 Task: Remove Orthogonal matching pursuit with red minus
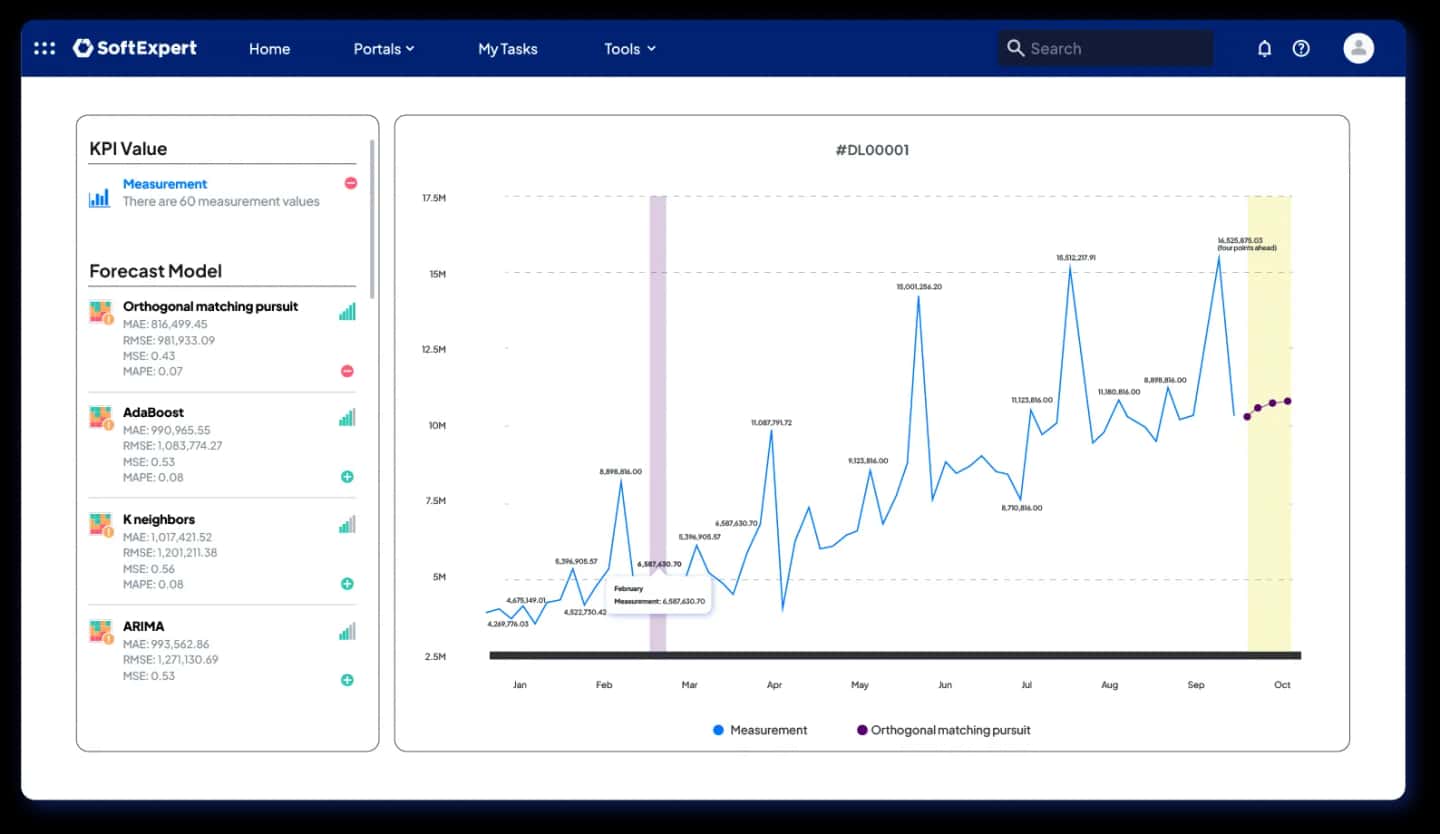tap(347, 371)
